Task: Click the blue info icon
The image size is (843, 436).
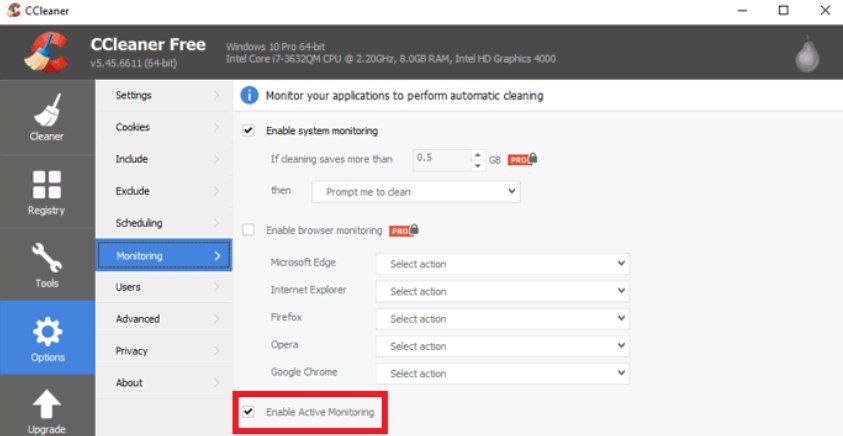Action: (x=249, y=95)
